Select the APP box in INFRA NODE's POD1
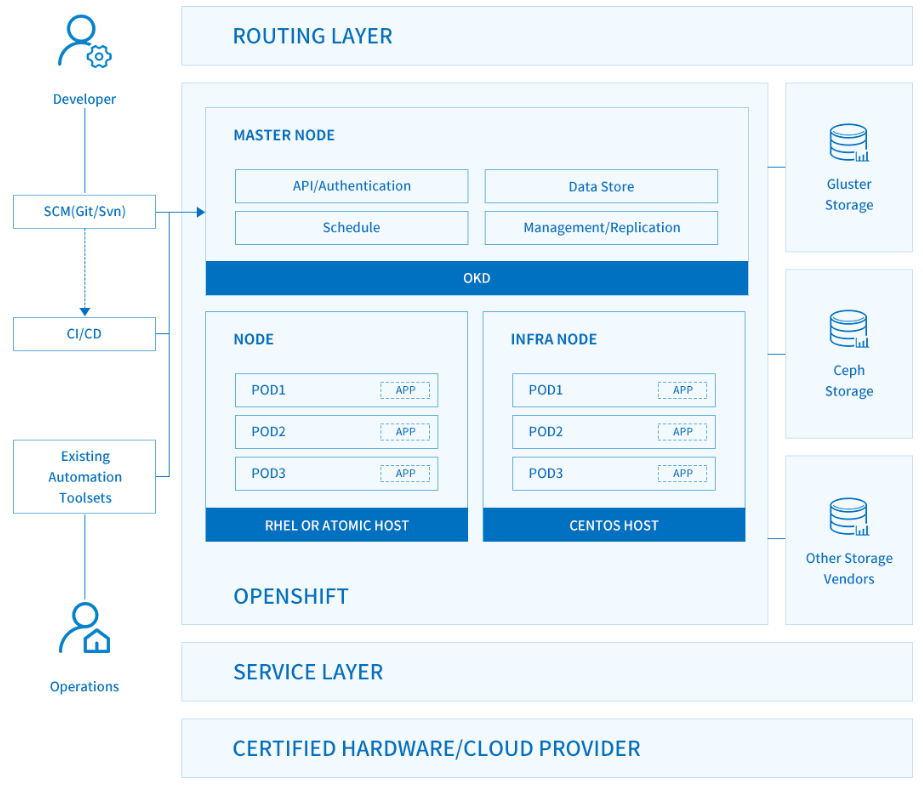Viewport: 923px width, 785px height. coord(682,390)
